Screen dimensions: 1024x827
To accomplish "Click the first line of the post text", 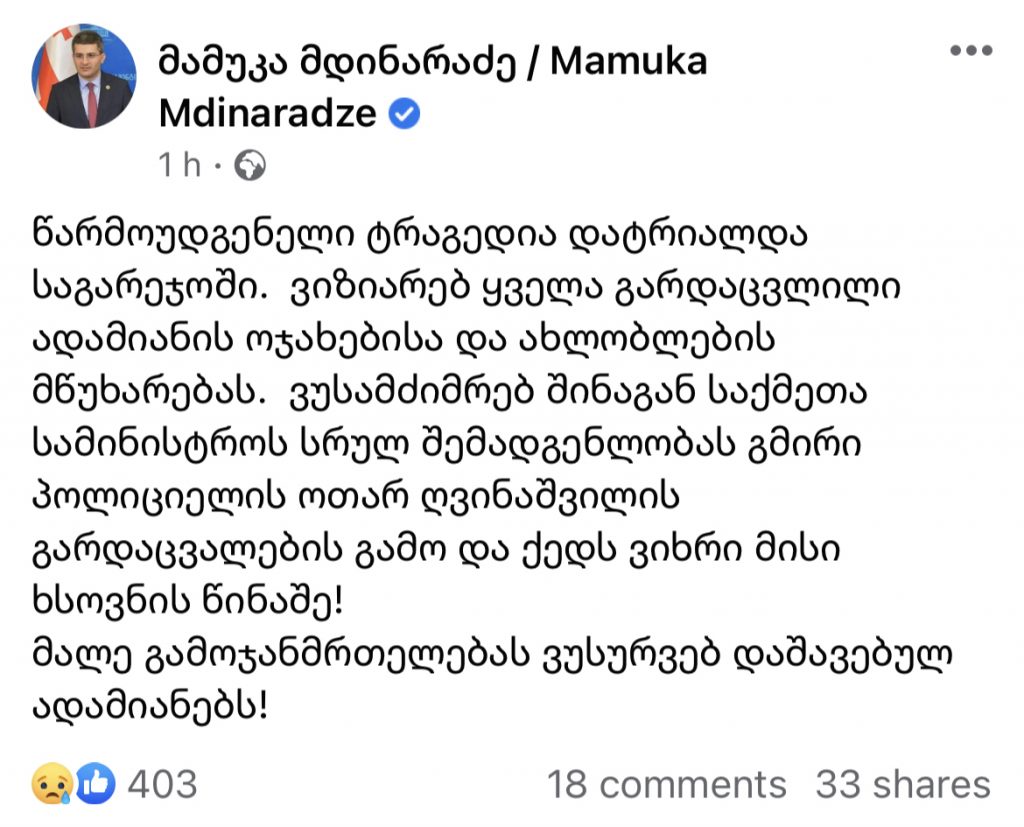I will pyautogui.click(x=420, y=235).
